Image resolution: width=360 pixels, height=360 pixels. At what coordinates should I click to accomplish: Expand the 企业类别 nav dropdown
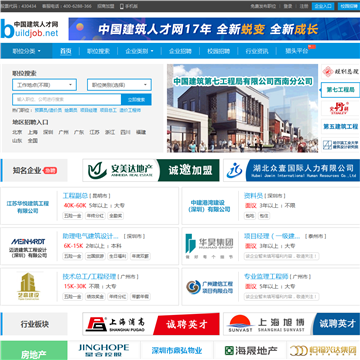(139, 51)
